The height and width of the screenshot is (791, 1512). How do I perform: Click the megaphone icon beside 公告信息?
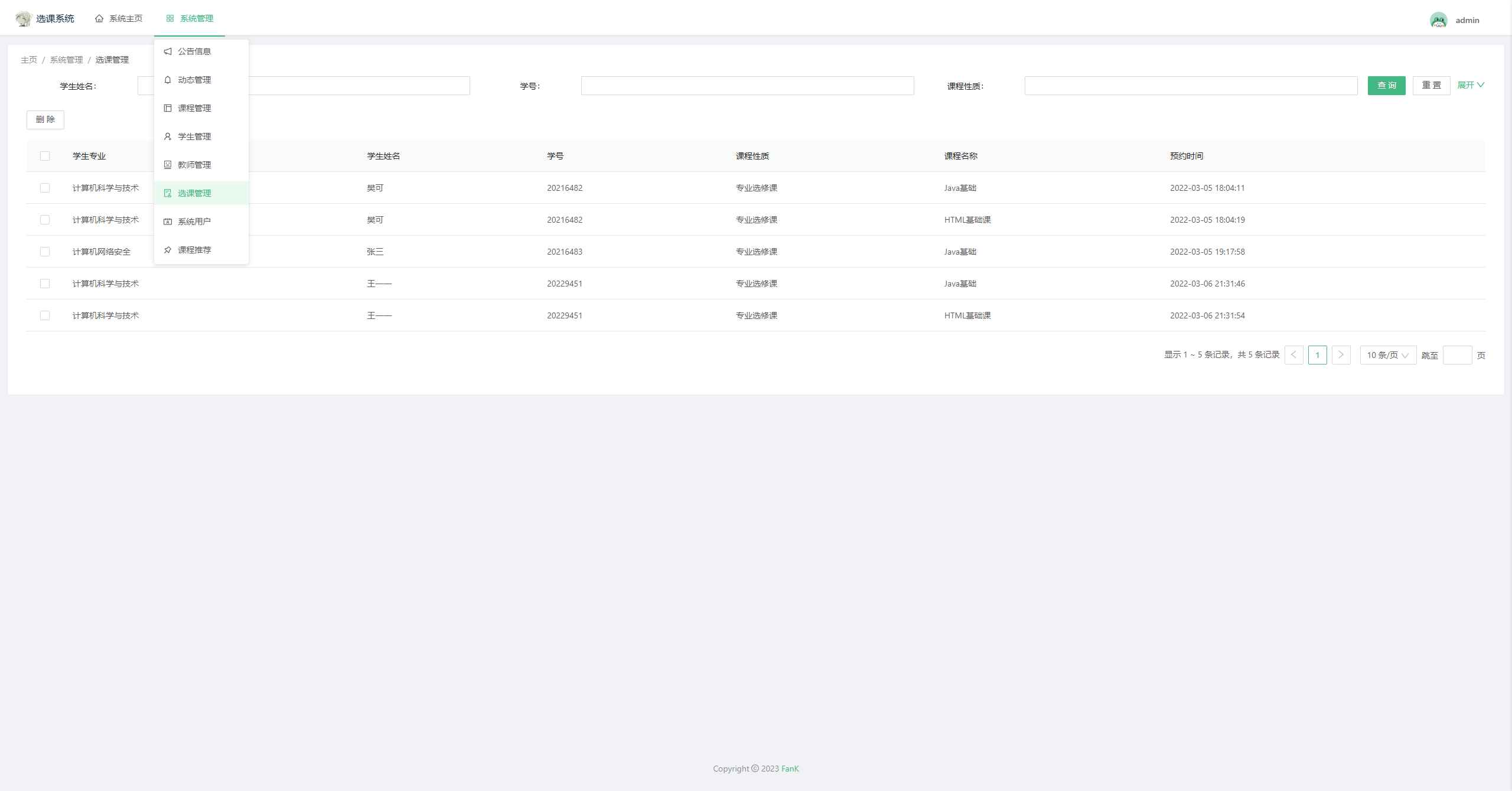click(x=168, y=51)
